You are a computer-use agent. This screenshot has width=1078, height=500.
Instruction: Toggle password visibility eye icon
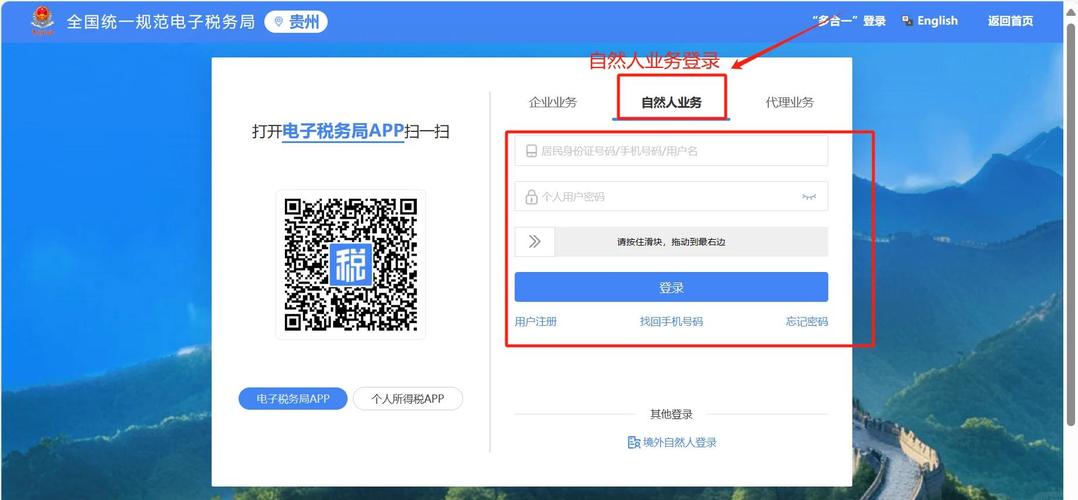coord(809,197)
